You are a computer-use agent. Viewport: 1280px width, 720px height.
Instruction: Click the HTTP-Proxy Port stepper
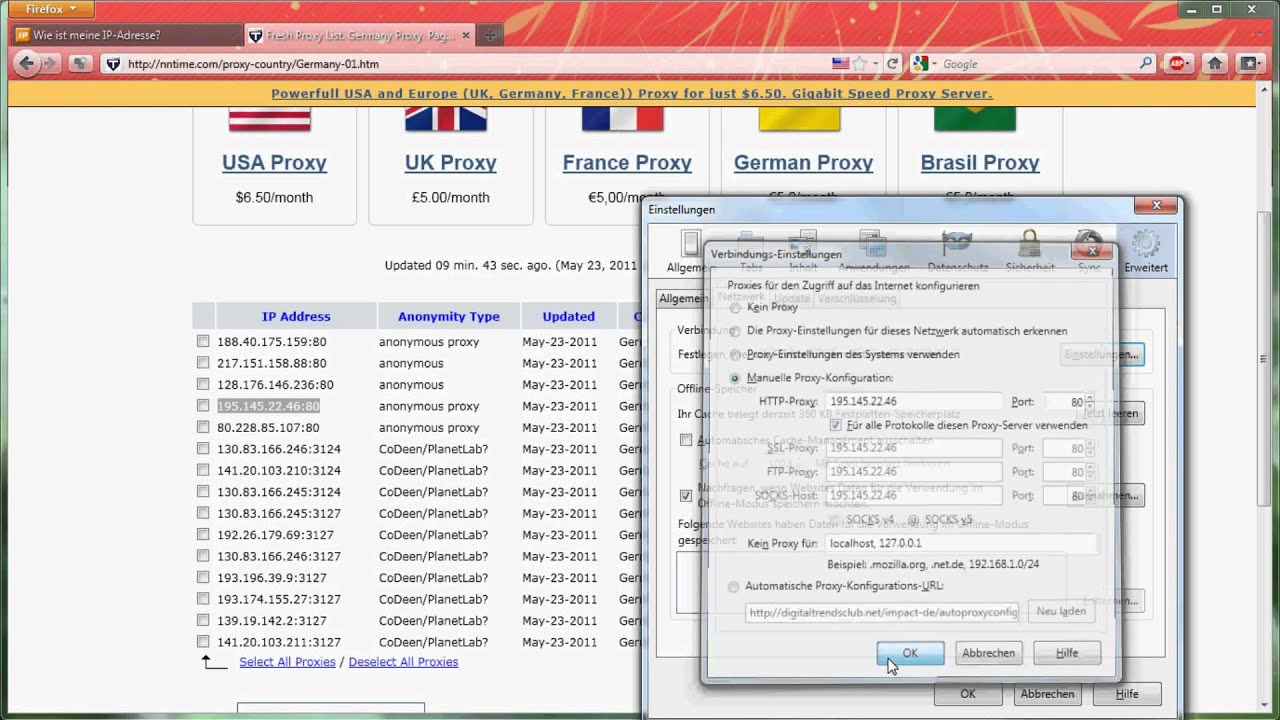pos(1090,402)
